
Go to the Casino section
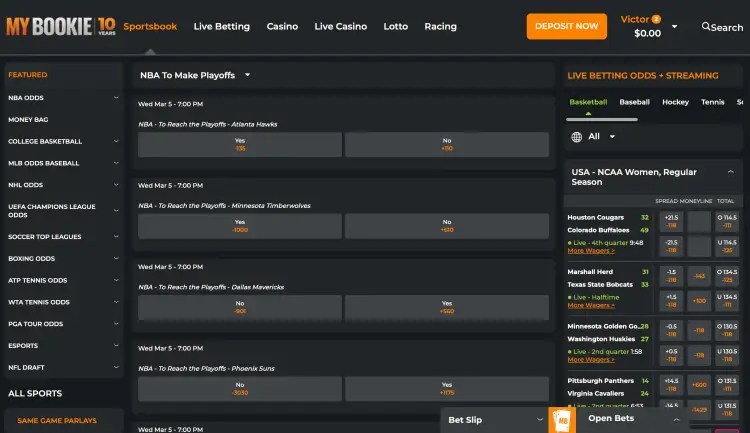coord(282,27)
